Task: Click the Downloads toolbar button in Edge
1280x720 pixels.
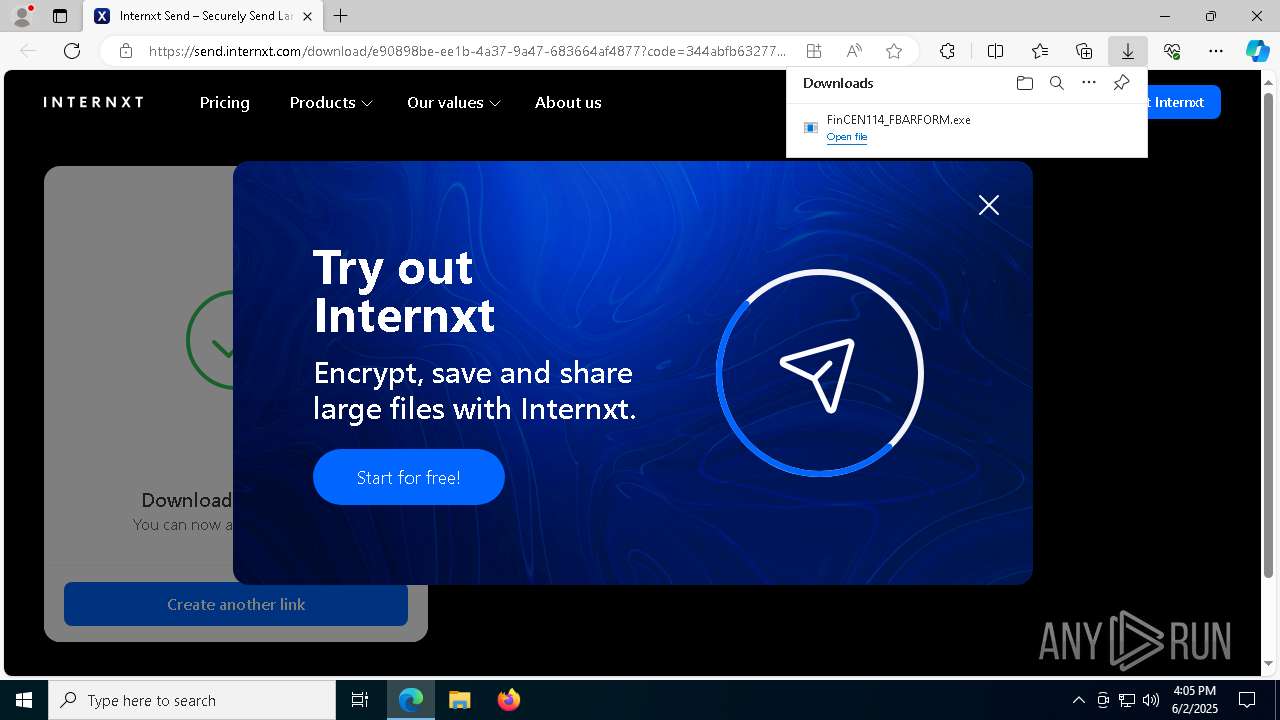Action: (x=1127, y=51)
